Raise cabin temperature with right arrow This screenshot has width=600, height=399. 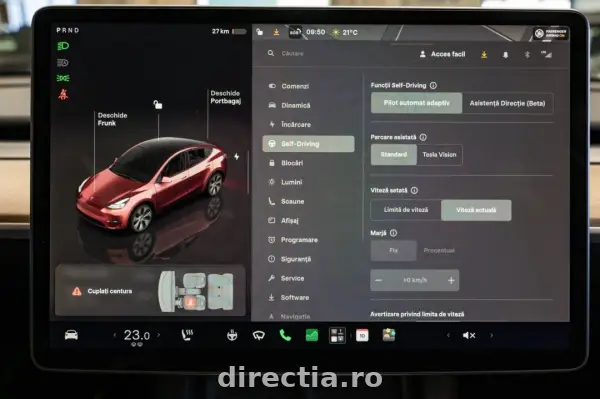pyautogui.click(x=159, y=335)
